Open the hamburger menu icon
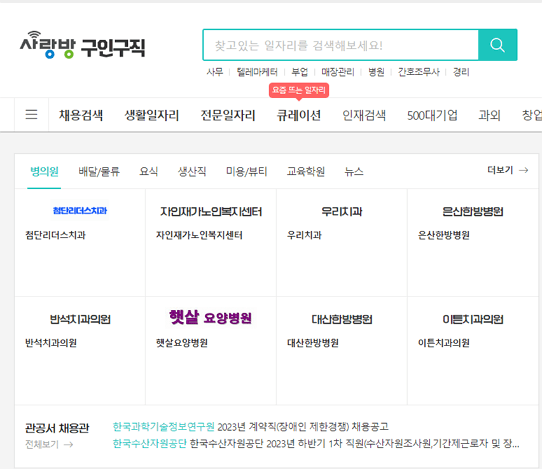 [31, 114]
